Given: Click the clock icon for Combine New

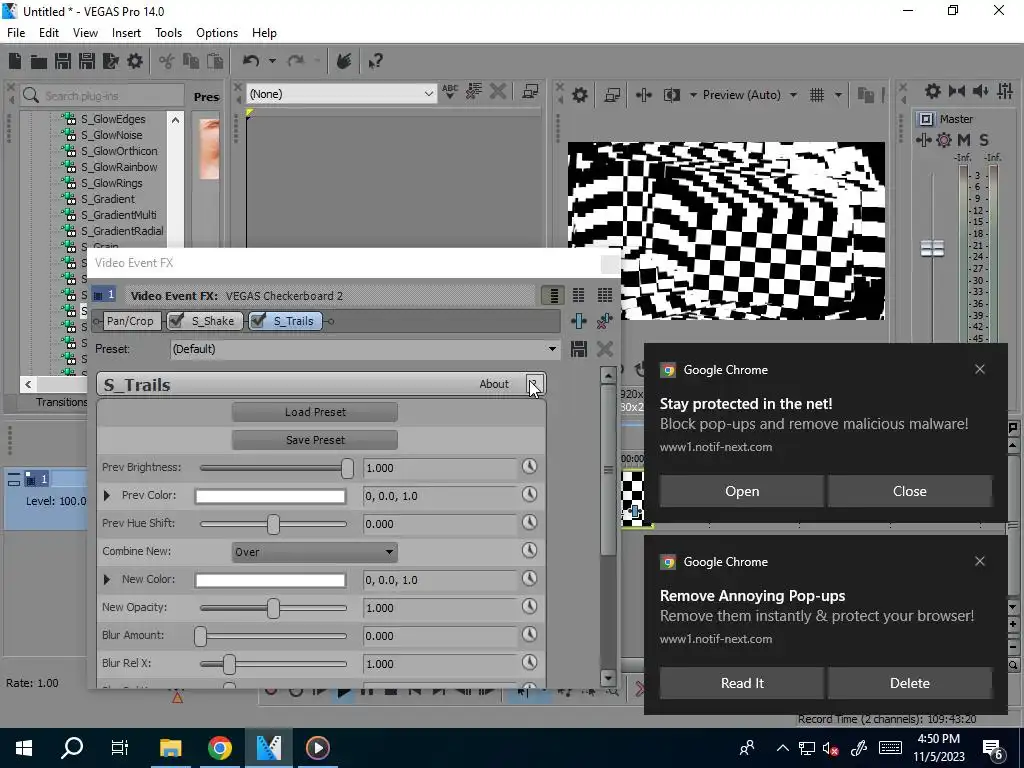Looking at the screenshot, I should (x=530, y=551).
